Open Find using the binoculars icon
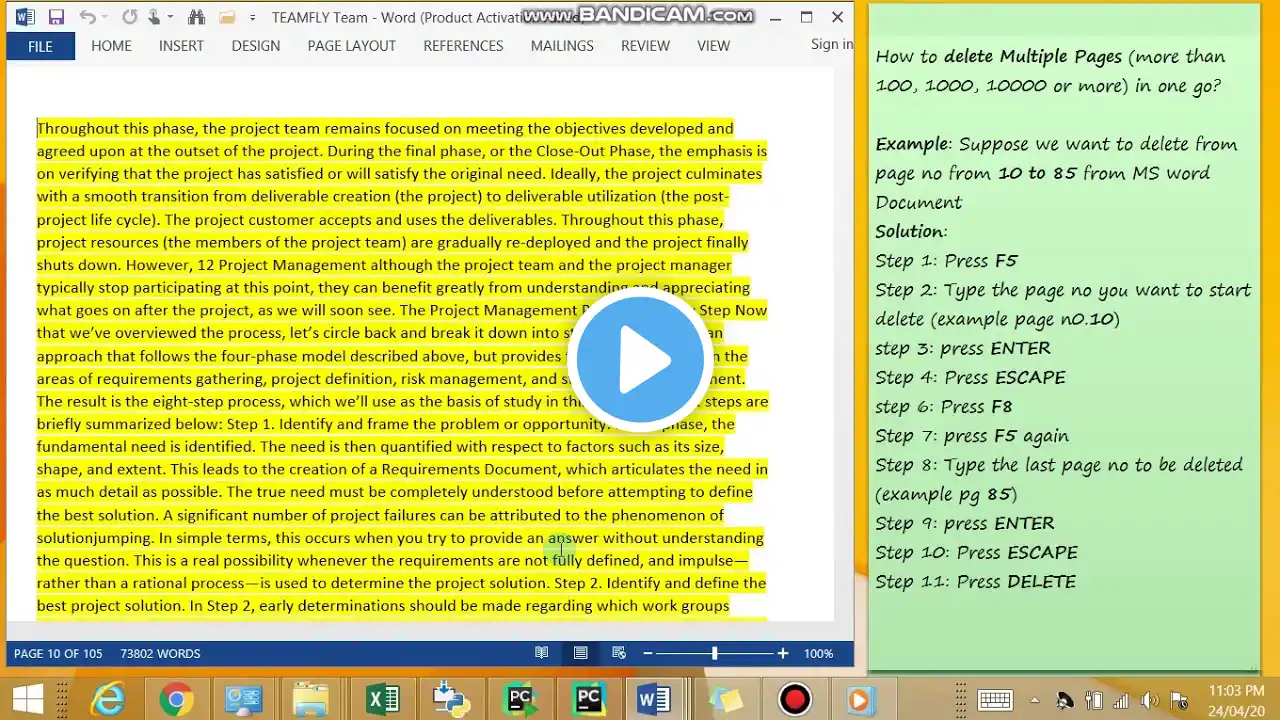The width and height of the screenshot is (1280, 720). [x=196, y=17]
